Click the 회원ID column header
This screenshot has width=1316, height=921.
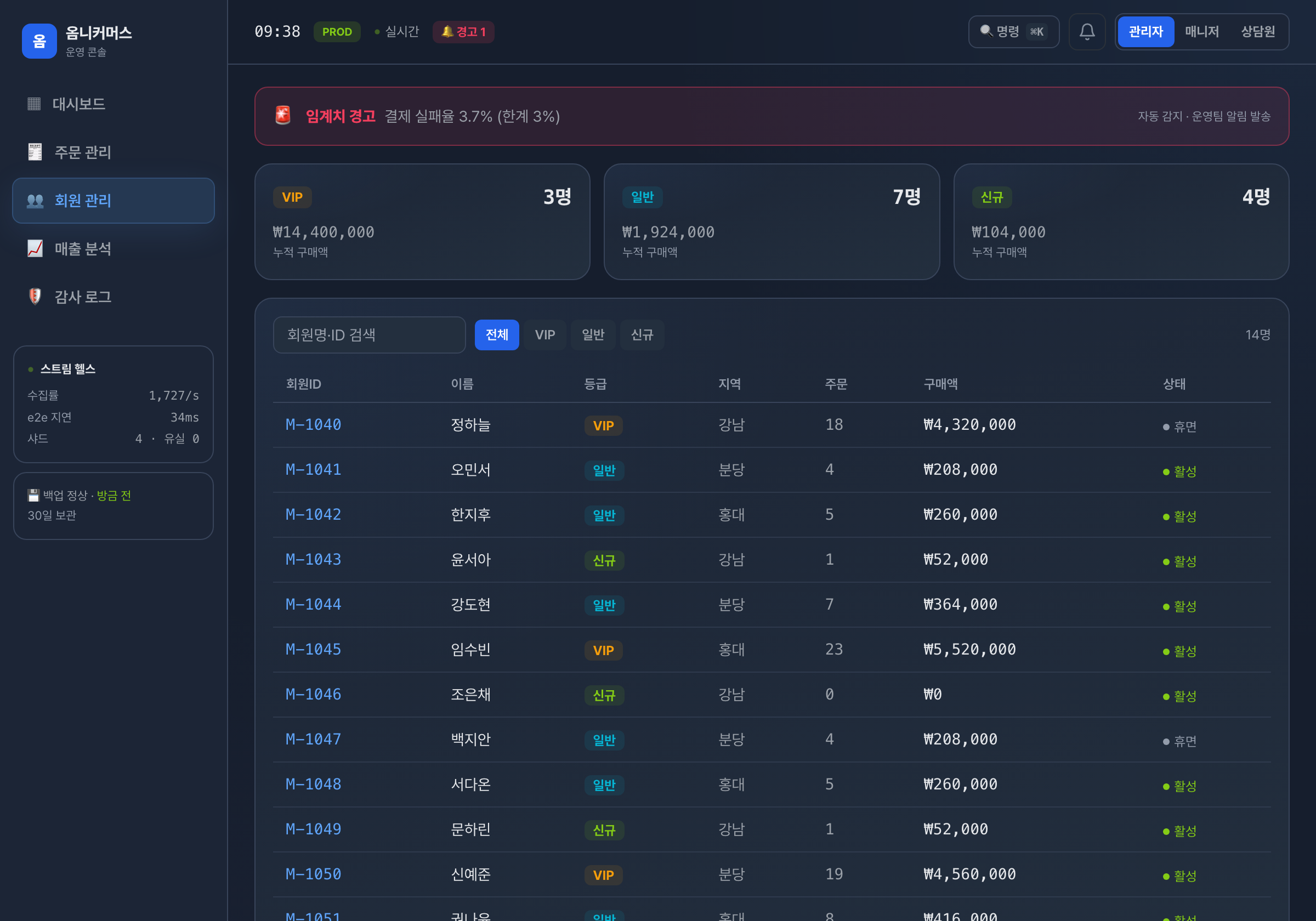(303, 384)
